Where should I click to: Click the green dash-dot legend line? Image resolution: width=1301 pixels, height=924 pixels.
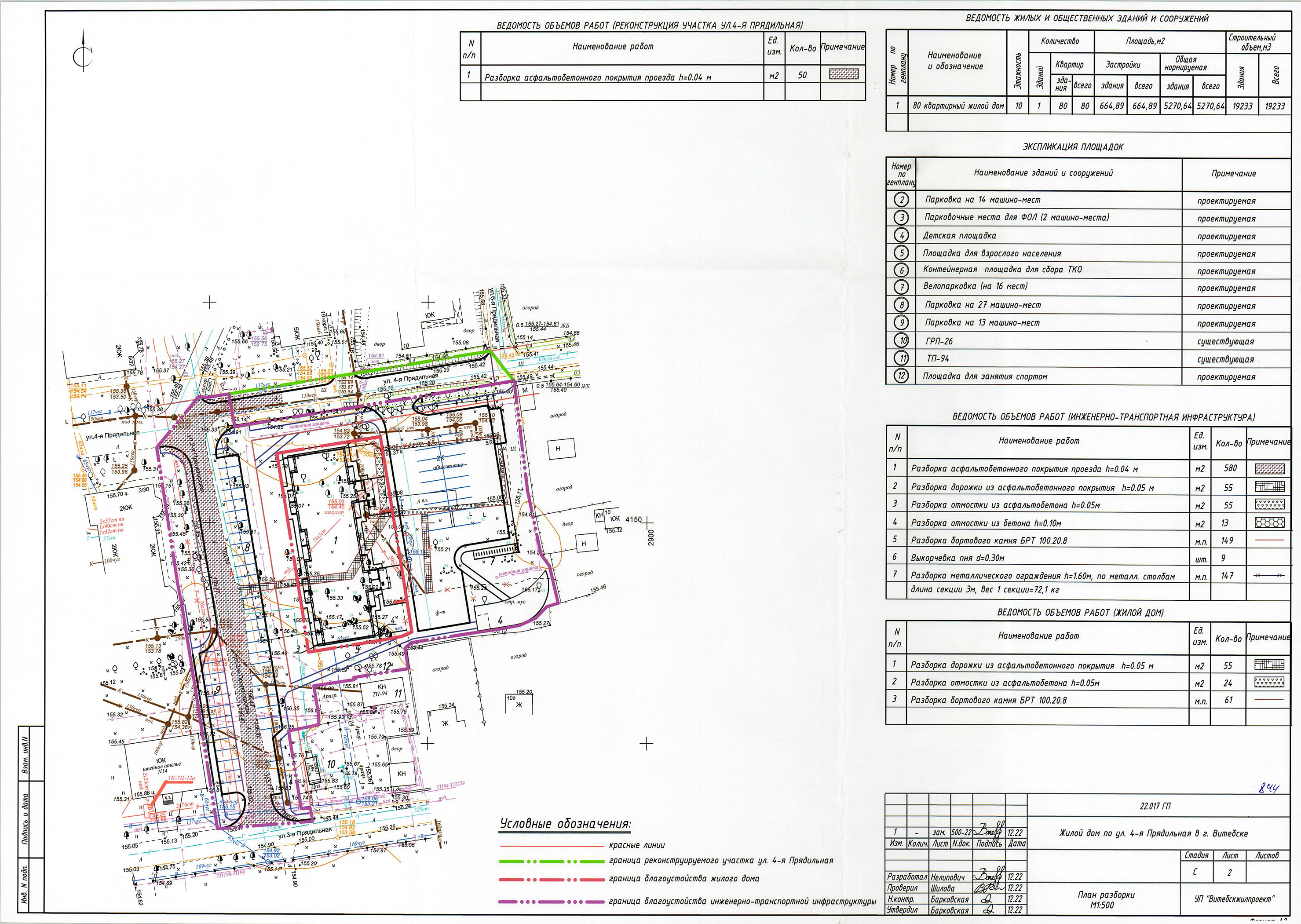[x=551, y=862]
